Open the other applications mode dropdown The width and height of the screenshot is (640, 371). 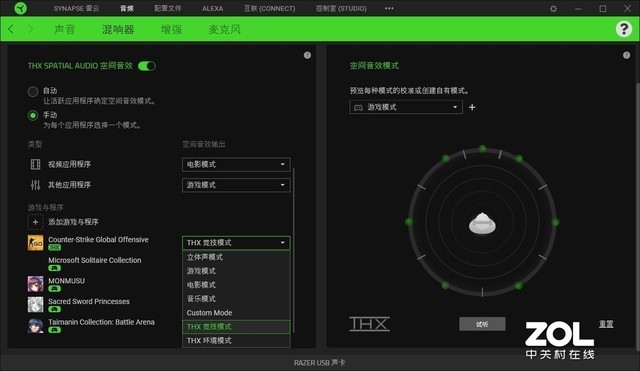236,185
